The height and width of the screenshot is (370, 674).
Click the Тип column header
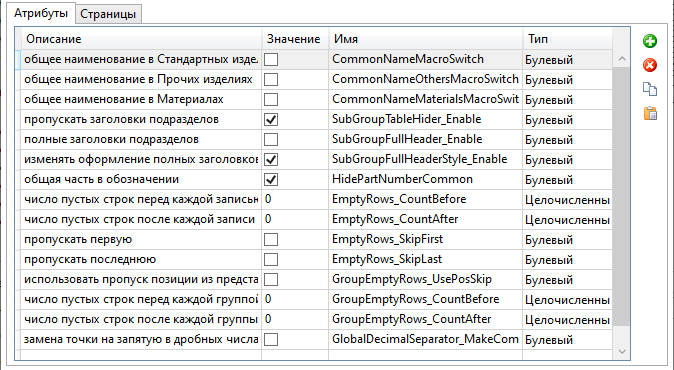click(x=567, y=39)
